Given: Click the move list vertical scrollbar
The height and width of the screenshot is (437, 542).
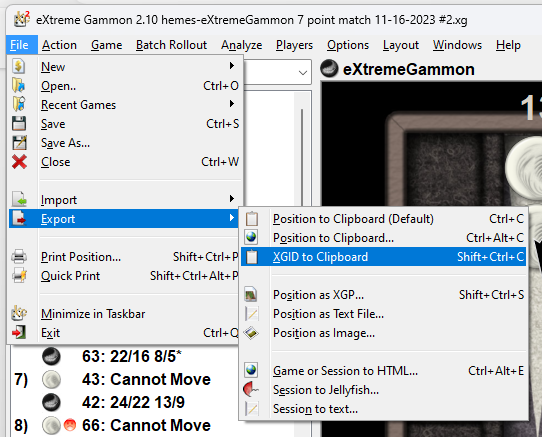Looking at the screenshot, I should (x=302, y=157).
